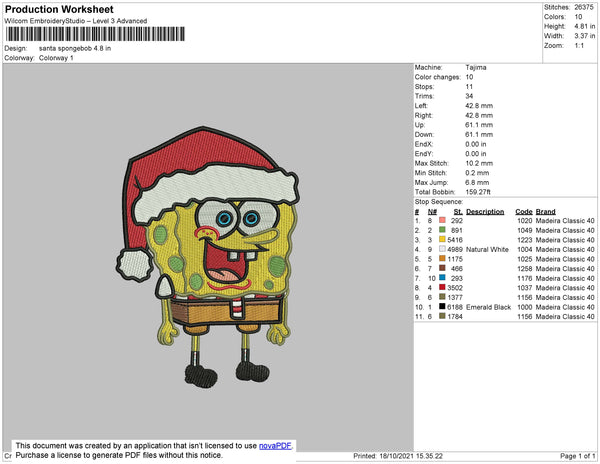Open the novaPDF link
Screen dimensions: 600x464
click(275, 446)
